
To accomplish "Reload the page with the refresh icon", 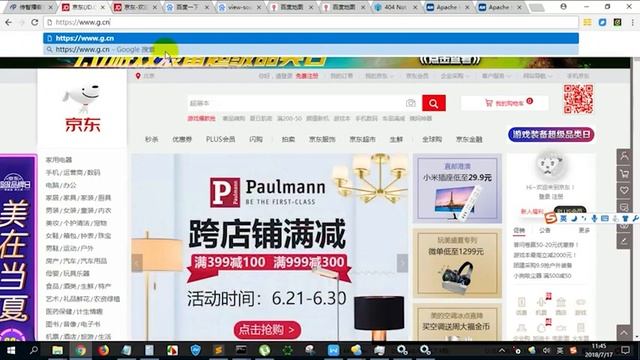I will (x=35, y=22).
